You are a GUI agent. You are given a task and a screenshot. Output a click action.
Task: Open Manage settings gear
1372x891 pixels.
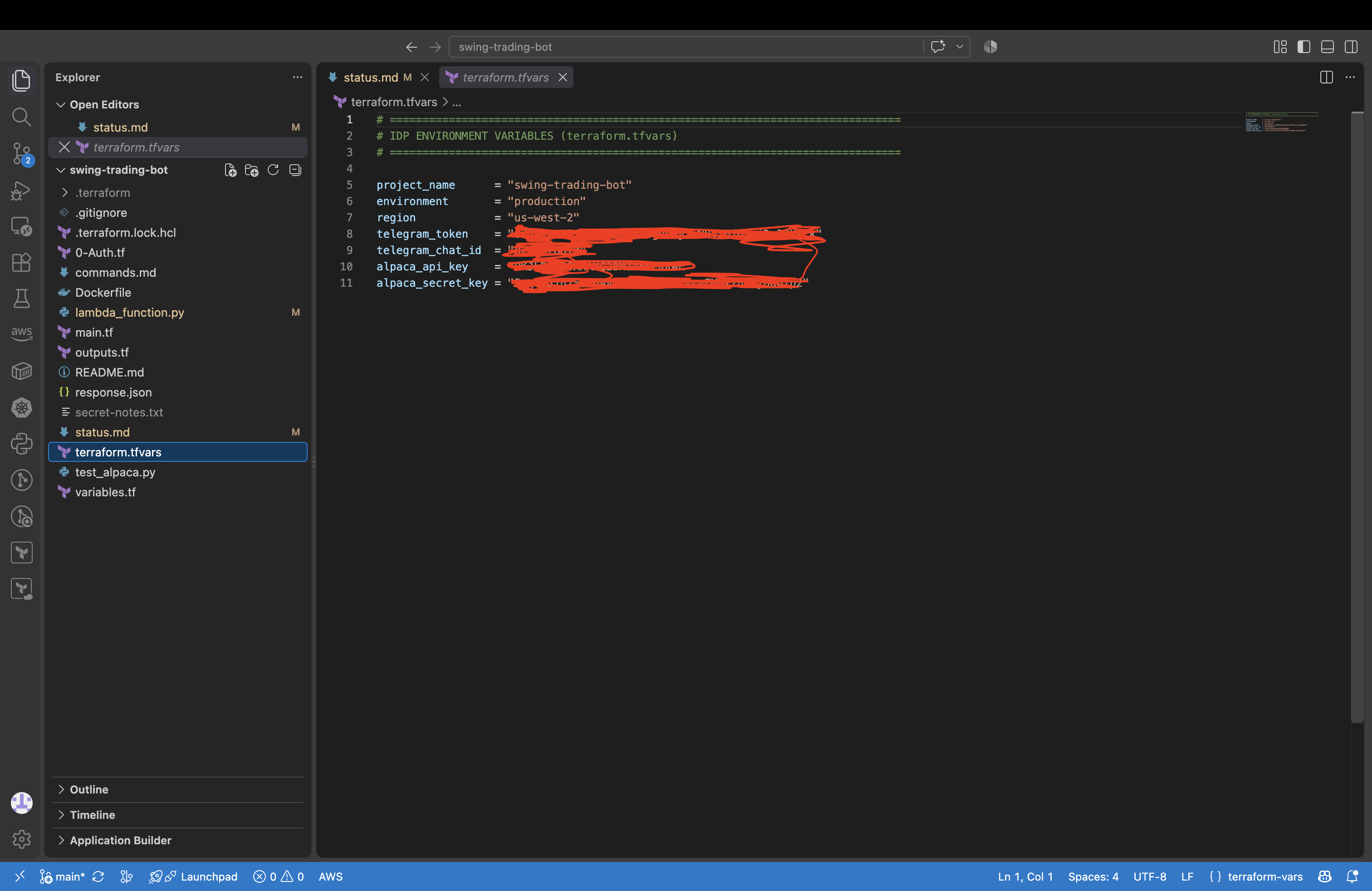coord(21,839)
